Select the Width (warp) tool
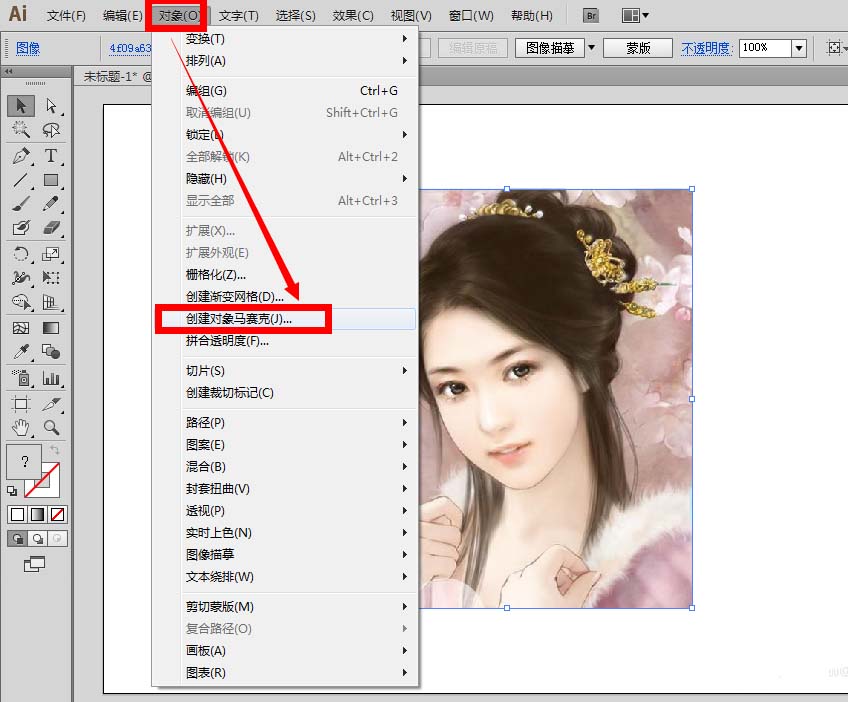Viewport: 848px width, 702px height. (x=21, y=277)
